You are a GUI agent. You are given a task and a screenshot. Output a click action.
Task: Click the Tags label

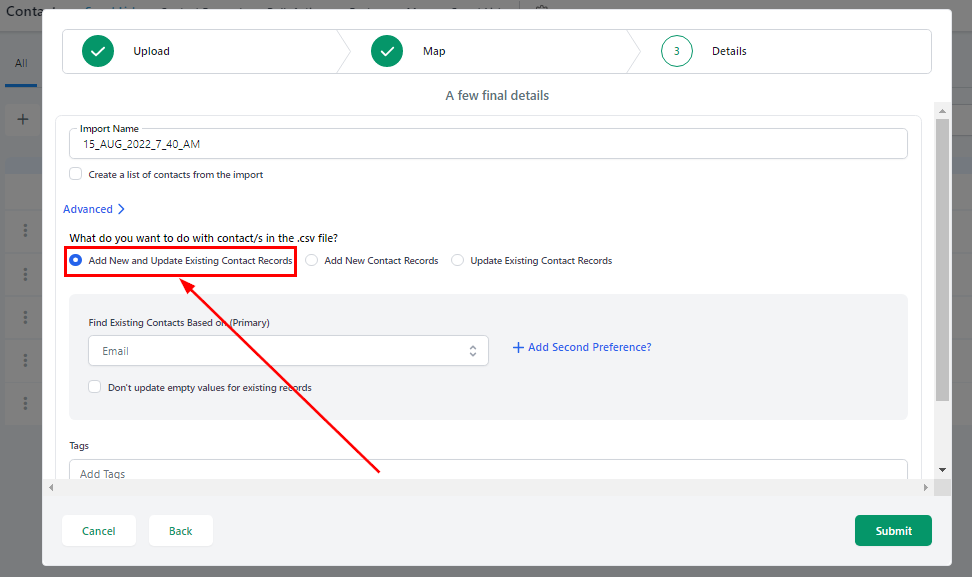pos(79,446)
